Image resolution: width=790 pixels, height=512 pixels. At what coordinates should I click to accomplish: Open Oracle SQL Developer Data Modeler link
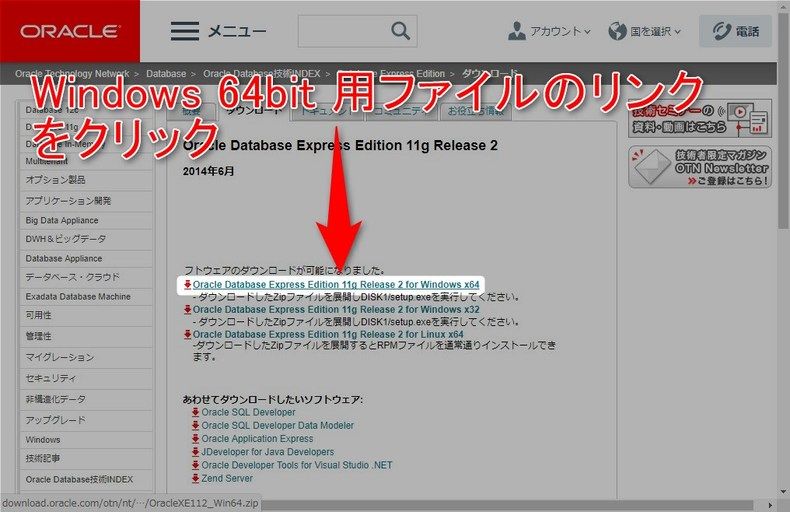(x=278, y=425)
